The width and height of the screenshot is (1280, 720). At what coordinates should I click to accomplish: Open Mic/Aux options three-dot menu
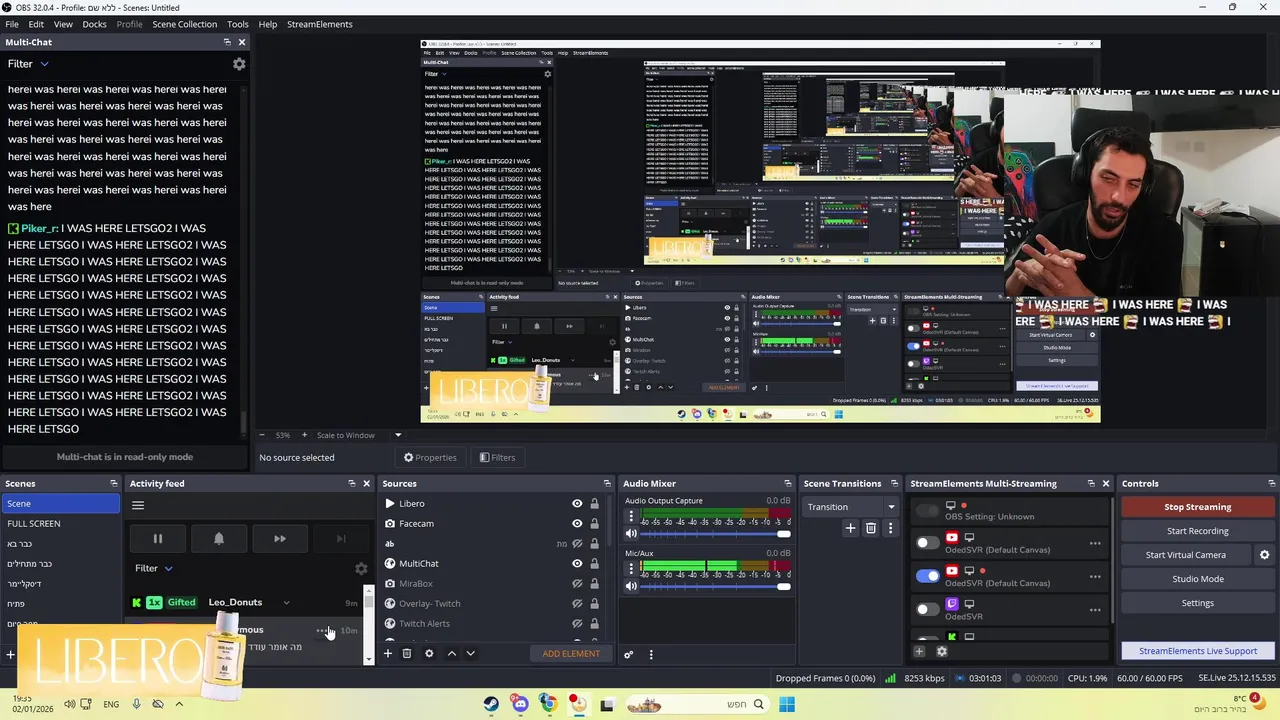coord(631,569)
